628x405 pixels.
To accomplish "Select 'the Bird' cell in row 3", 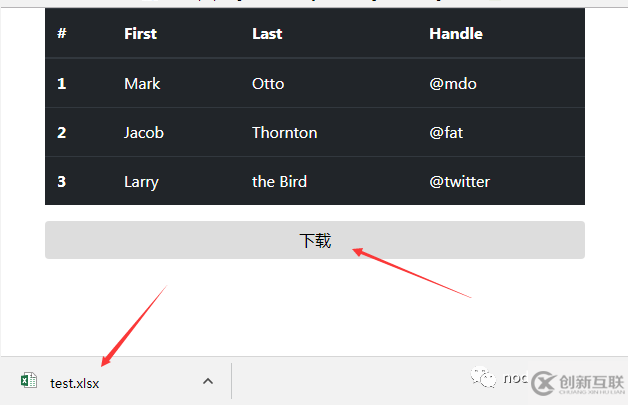I will [x=279, y=181].
